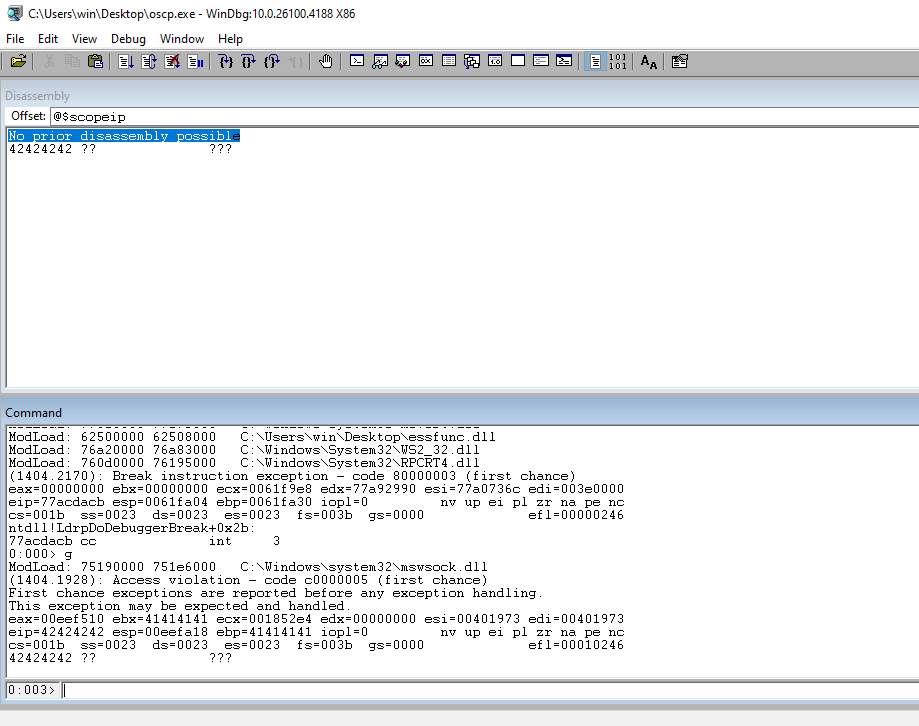
Task: Open the Debug menu
Action: [128, 38]
